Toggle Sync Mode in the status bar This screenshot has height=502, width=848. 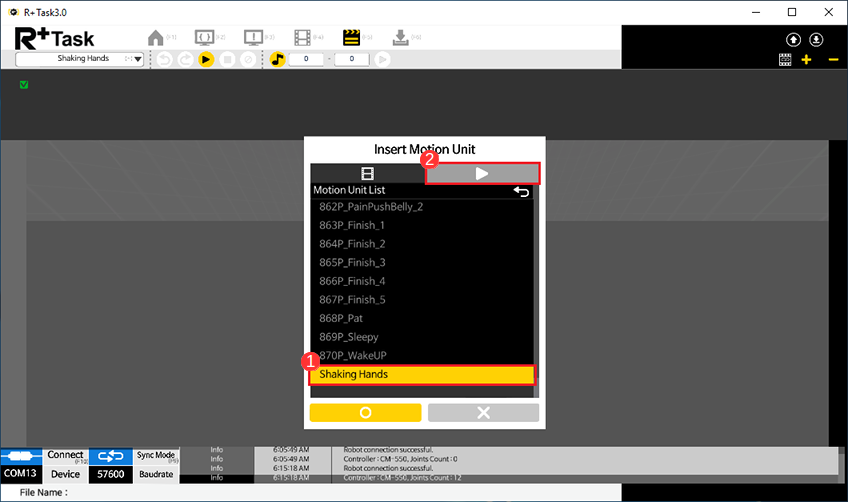click(x=155, y=456)
